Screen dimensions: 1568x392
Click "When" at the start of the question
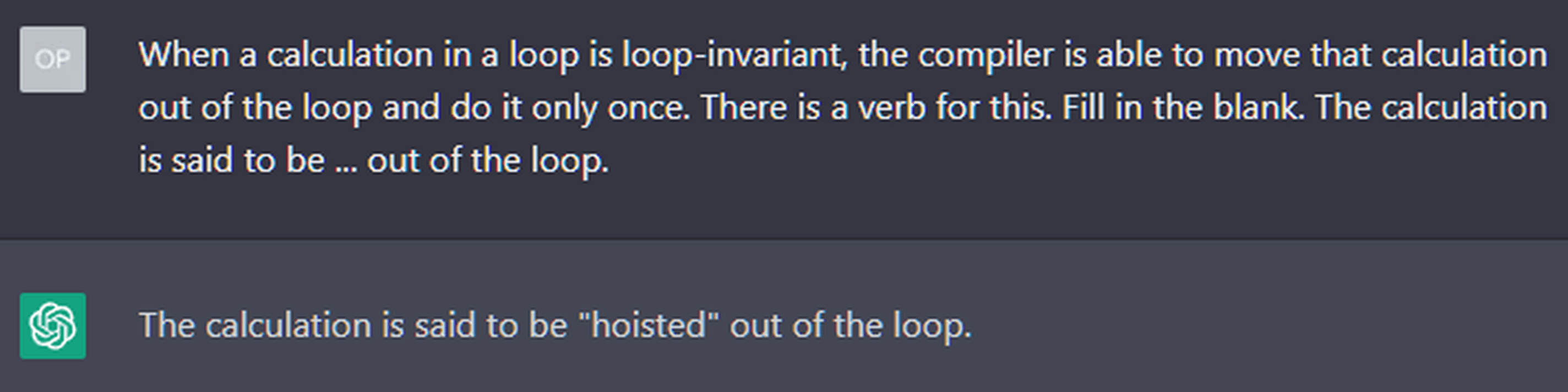(184, 56)
